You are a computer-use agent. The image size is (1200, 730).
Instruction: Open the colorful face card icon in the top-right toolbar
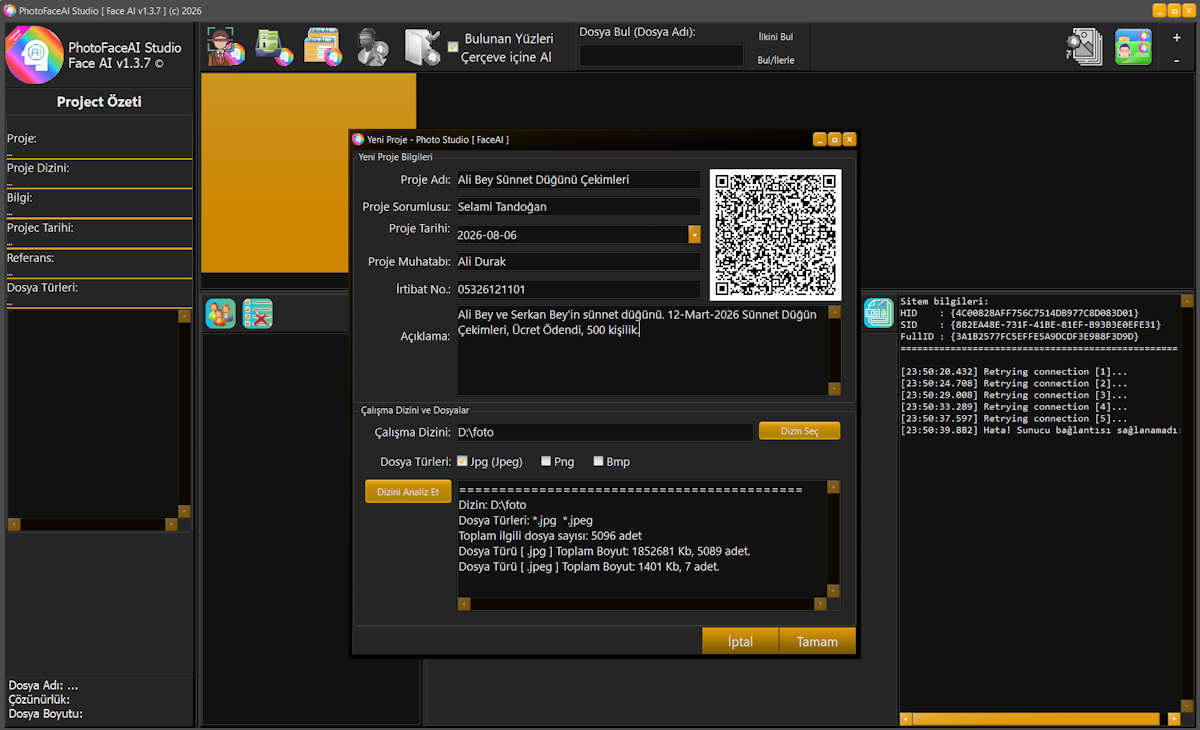1133,47
